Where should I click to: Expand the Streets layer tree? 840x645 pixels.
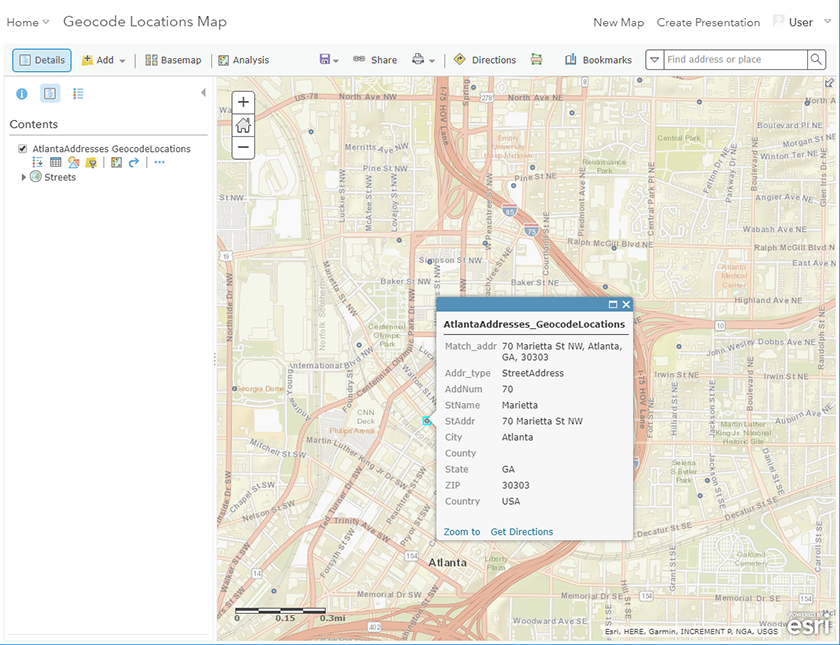coord(24,177)
